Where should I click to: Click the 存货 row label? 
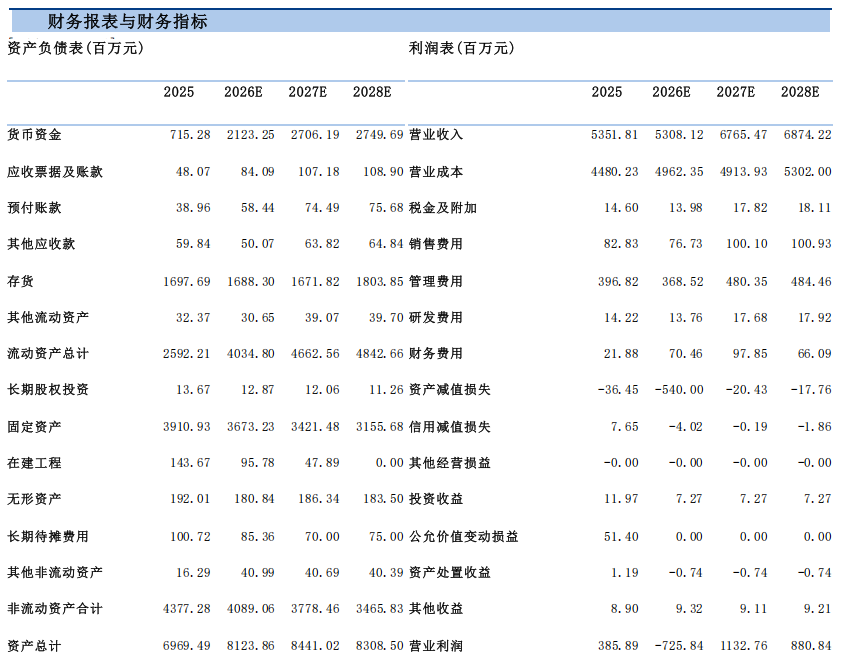tap(21, 281)
